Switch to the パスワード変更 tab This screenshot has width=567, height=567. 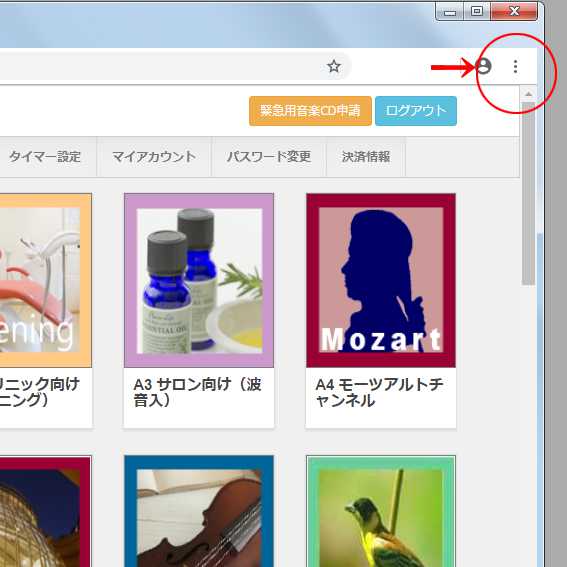point(269,157)
